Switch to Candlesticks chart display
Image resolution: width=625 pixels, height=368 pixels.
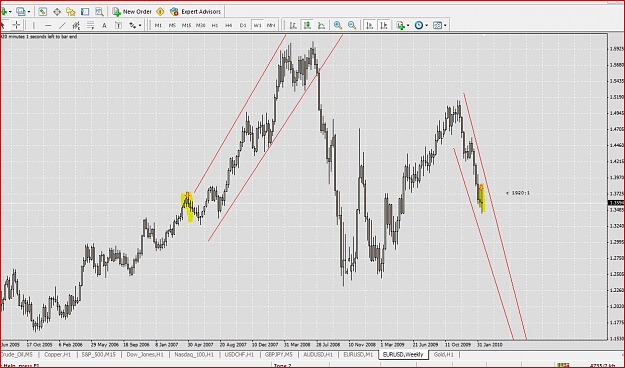tap(307, 26)
